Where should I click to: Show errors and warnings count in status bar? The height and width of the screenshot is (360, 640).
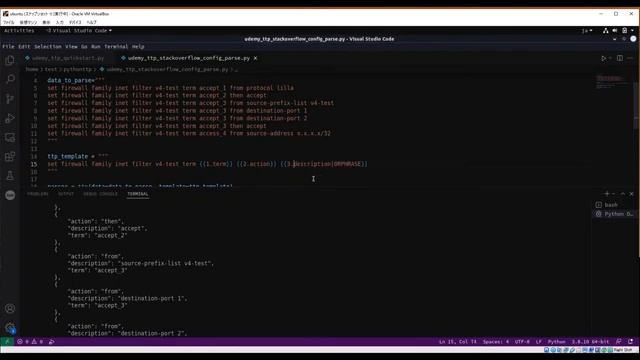(x=30, y=342)
